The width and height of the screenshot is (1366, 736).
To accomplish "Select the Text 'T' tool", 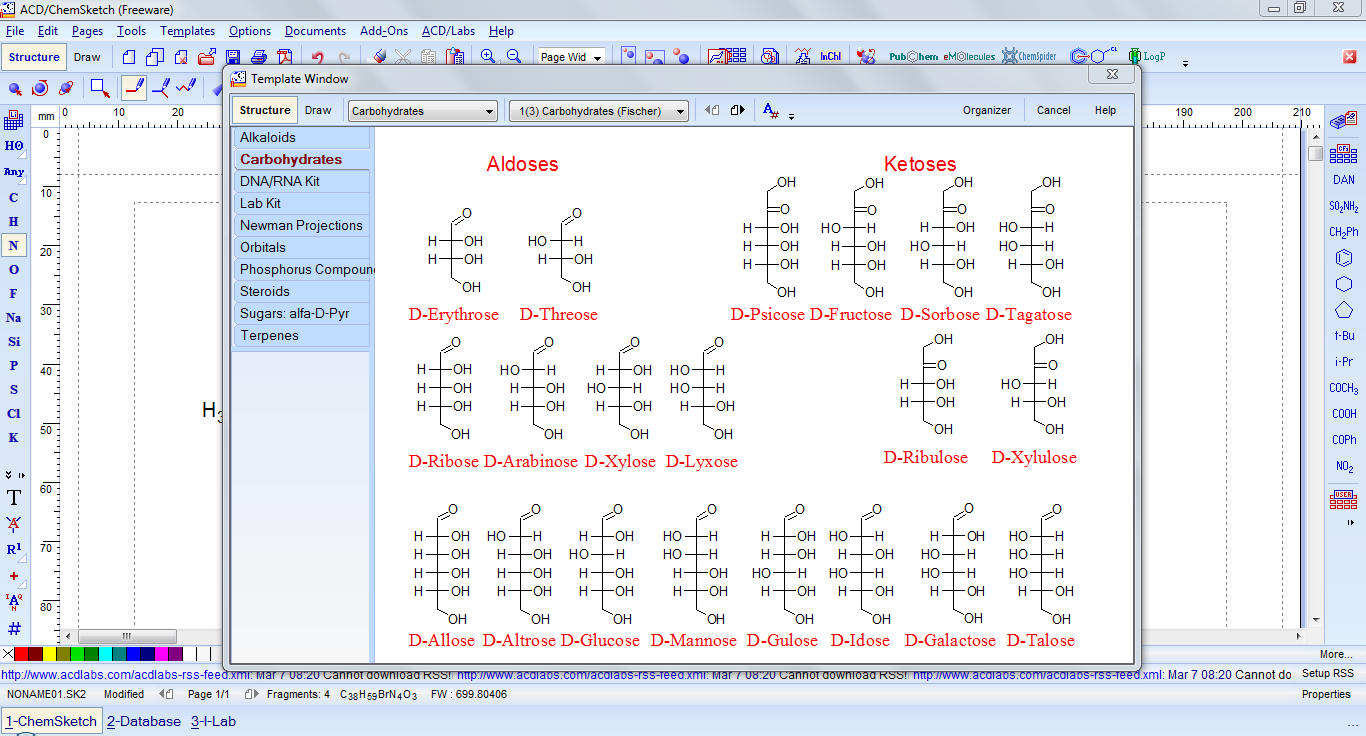I will click(14, 497).
